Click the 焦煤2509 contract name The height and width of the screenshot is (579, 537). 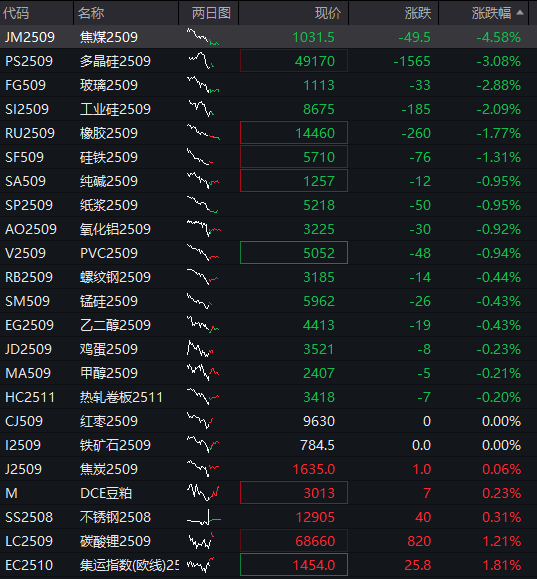pyautogui.click(x=109, y=37)
